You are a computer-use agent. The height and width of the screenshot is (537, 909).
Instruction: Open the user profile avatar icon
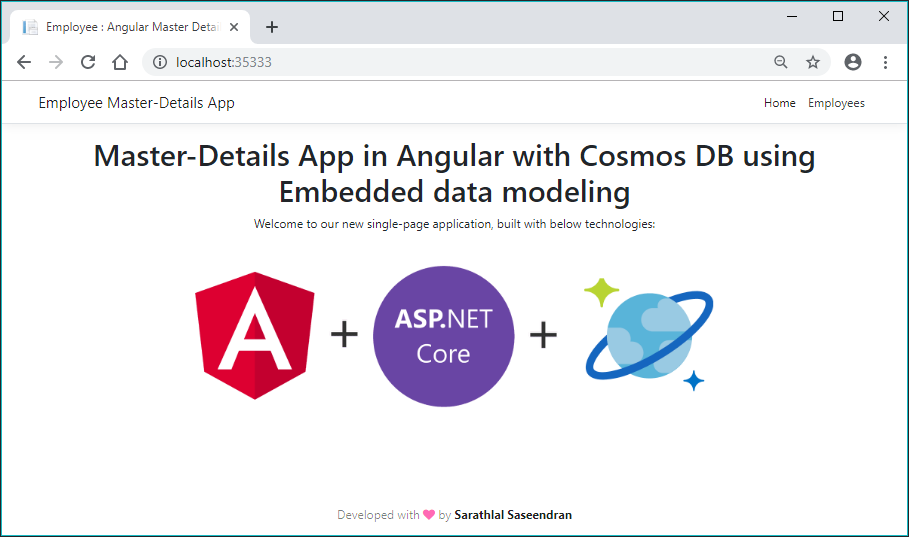point(853,62)
